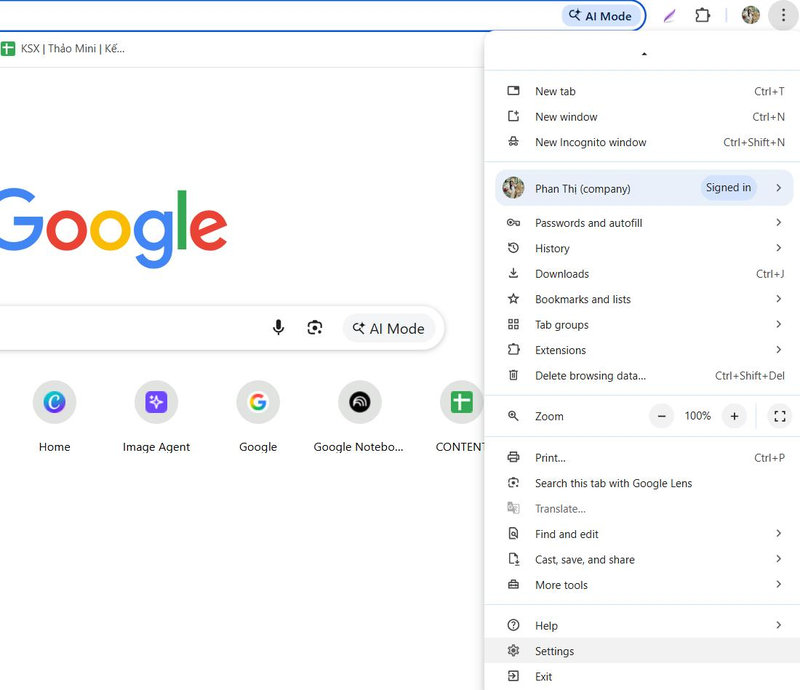Choose Delete browsing data entry
800x690 pixels.
pos(643,376)
